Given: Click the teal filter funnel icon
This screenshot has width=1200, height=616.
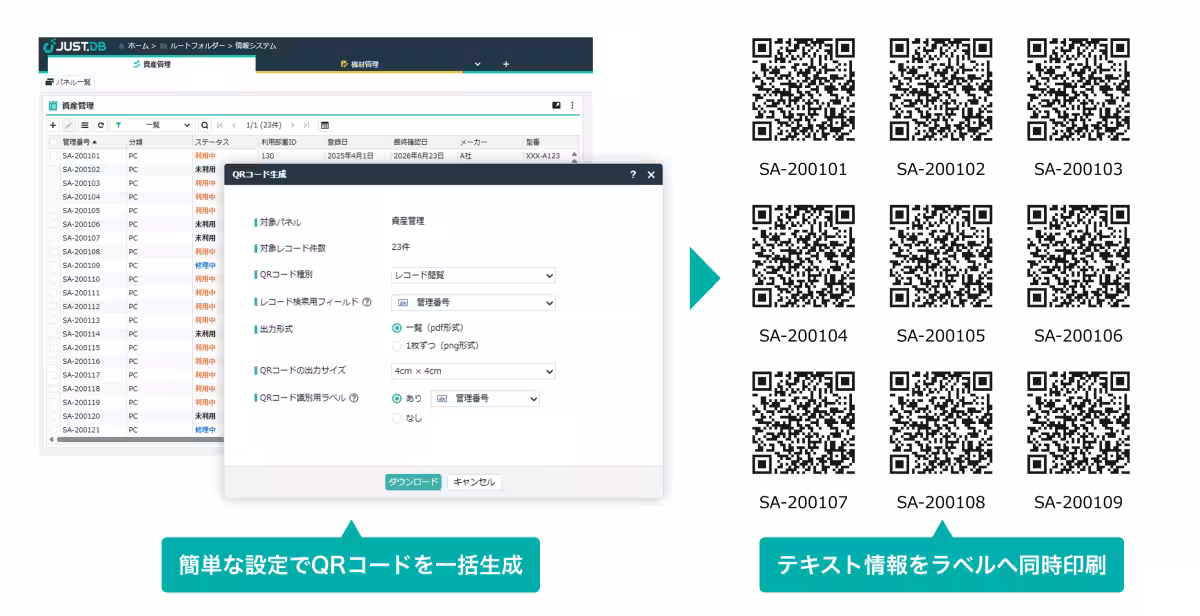Looking at the screenshot, I should point(117,125).
